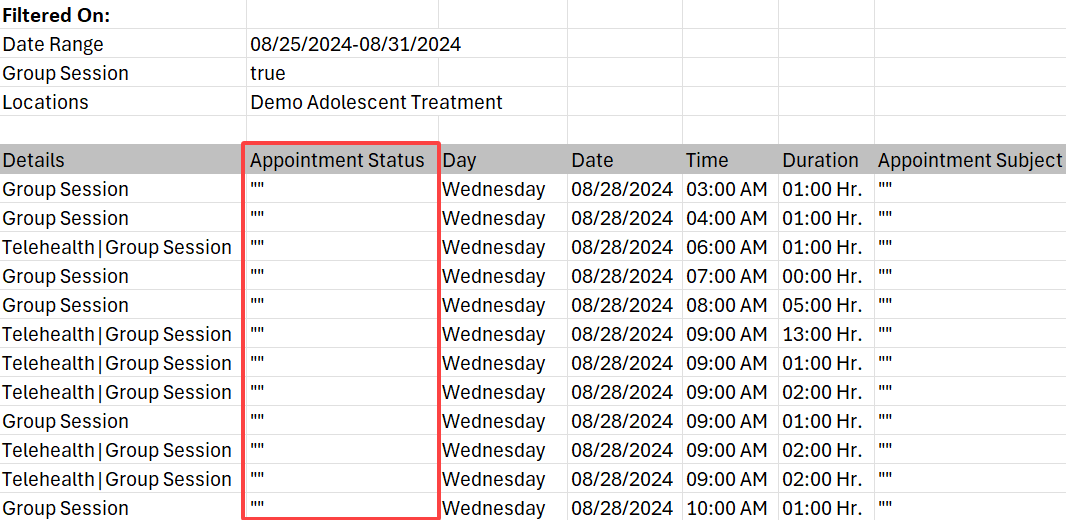Select the 04:00 AM time cell

coord(726,218)
